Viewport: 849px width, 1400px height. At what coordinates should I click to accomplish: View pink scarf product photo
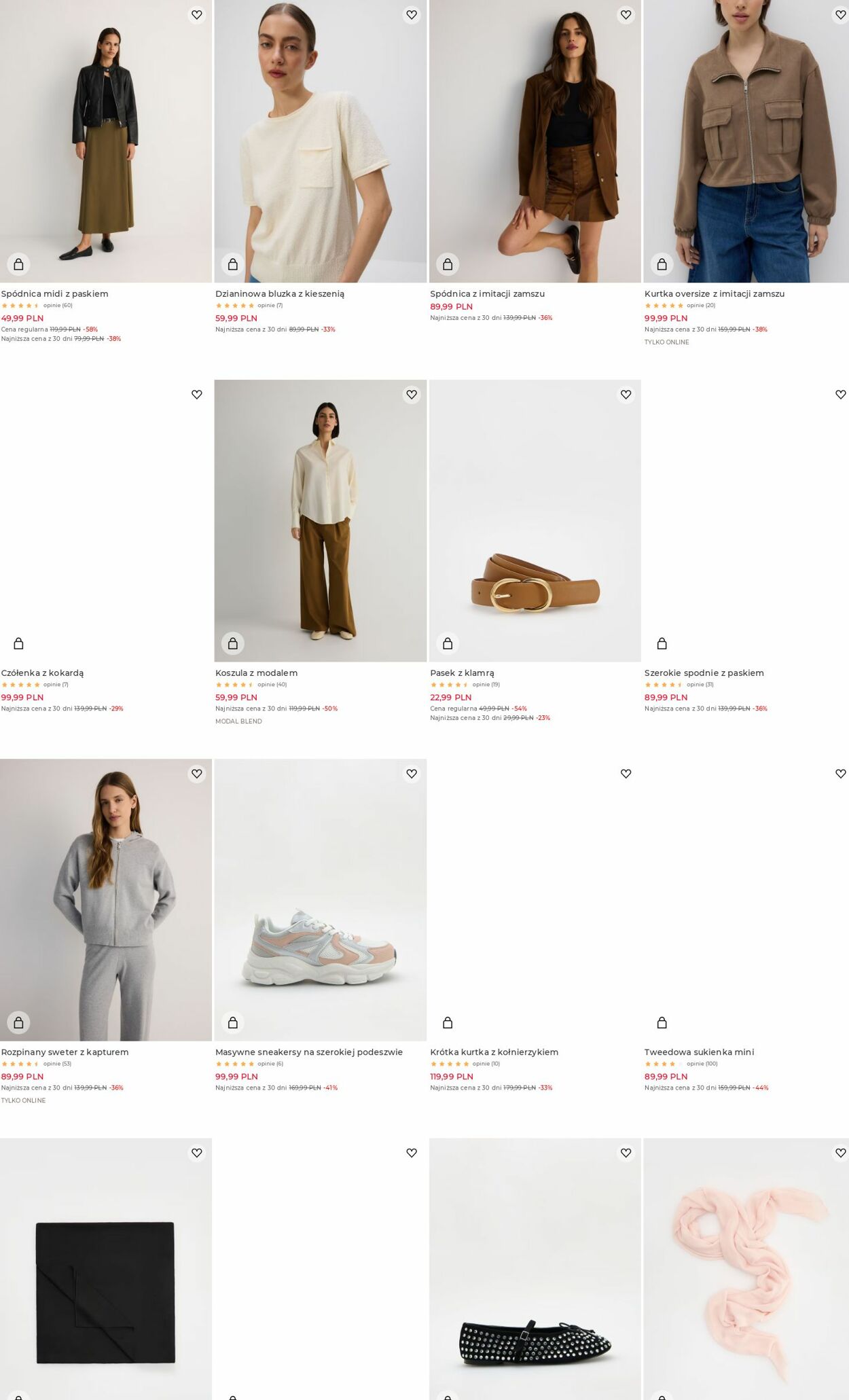point(746,1269)
